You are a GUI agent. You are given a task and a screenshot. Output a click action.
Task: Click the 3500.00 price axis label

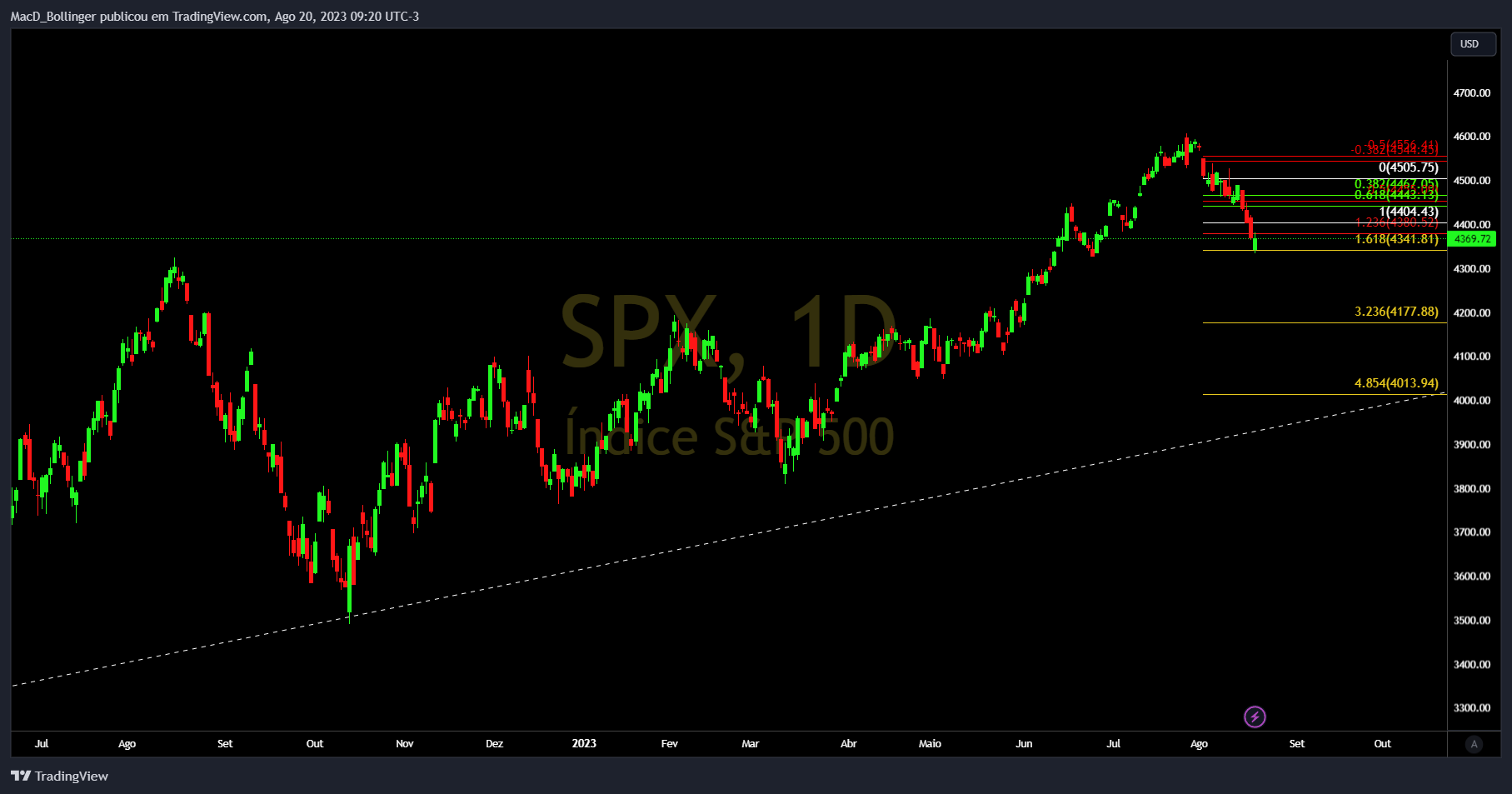tap(1472, 621)
